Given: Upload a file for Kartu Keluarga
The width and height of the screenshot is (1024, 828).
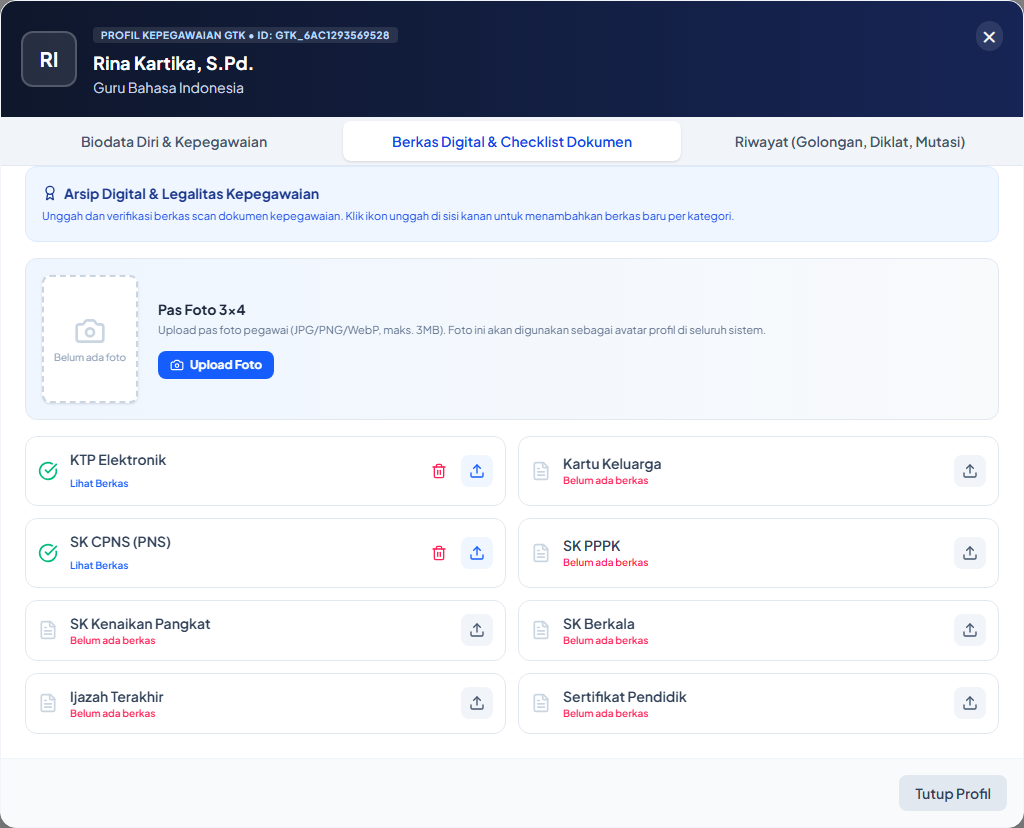Looking at the screenshot, I should (x=970, y=471).
